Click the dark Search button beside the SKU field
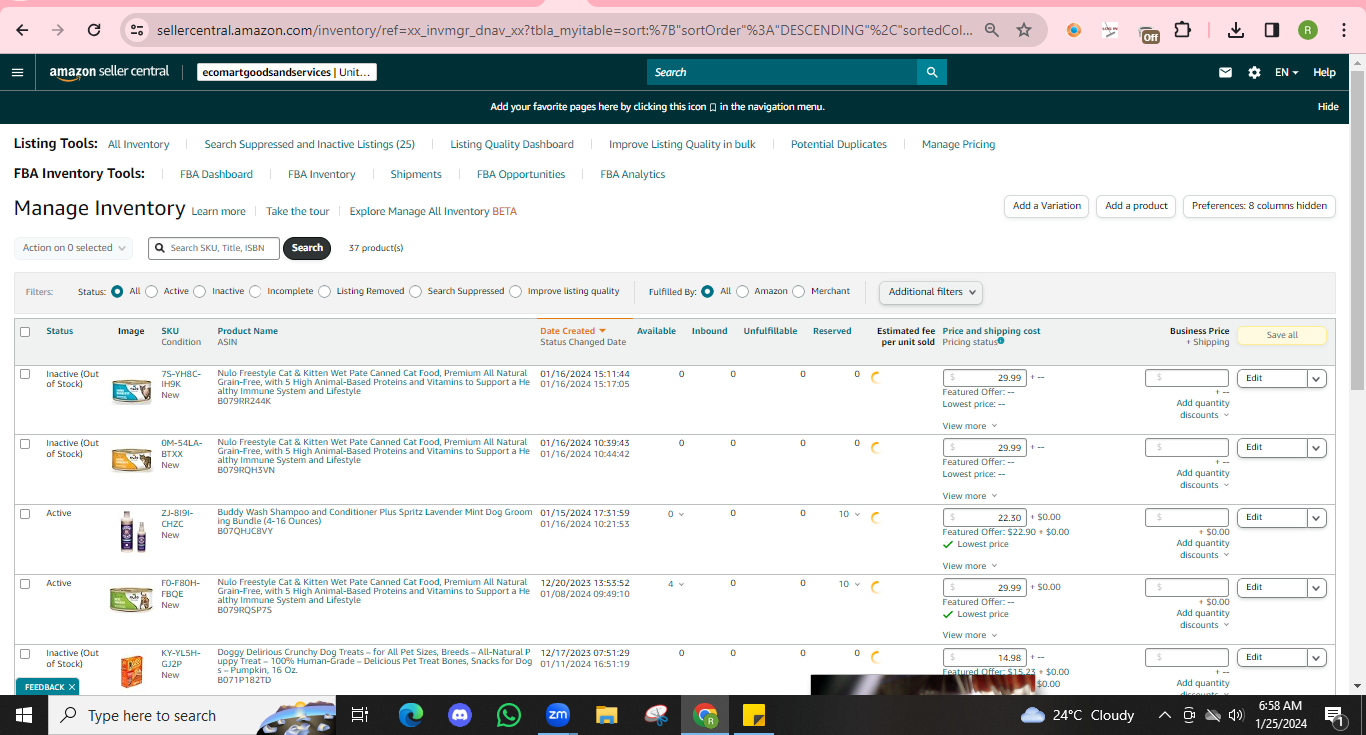Viewport: 1366px width, 735px height. coord(308,248)
